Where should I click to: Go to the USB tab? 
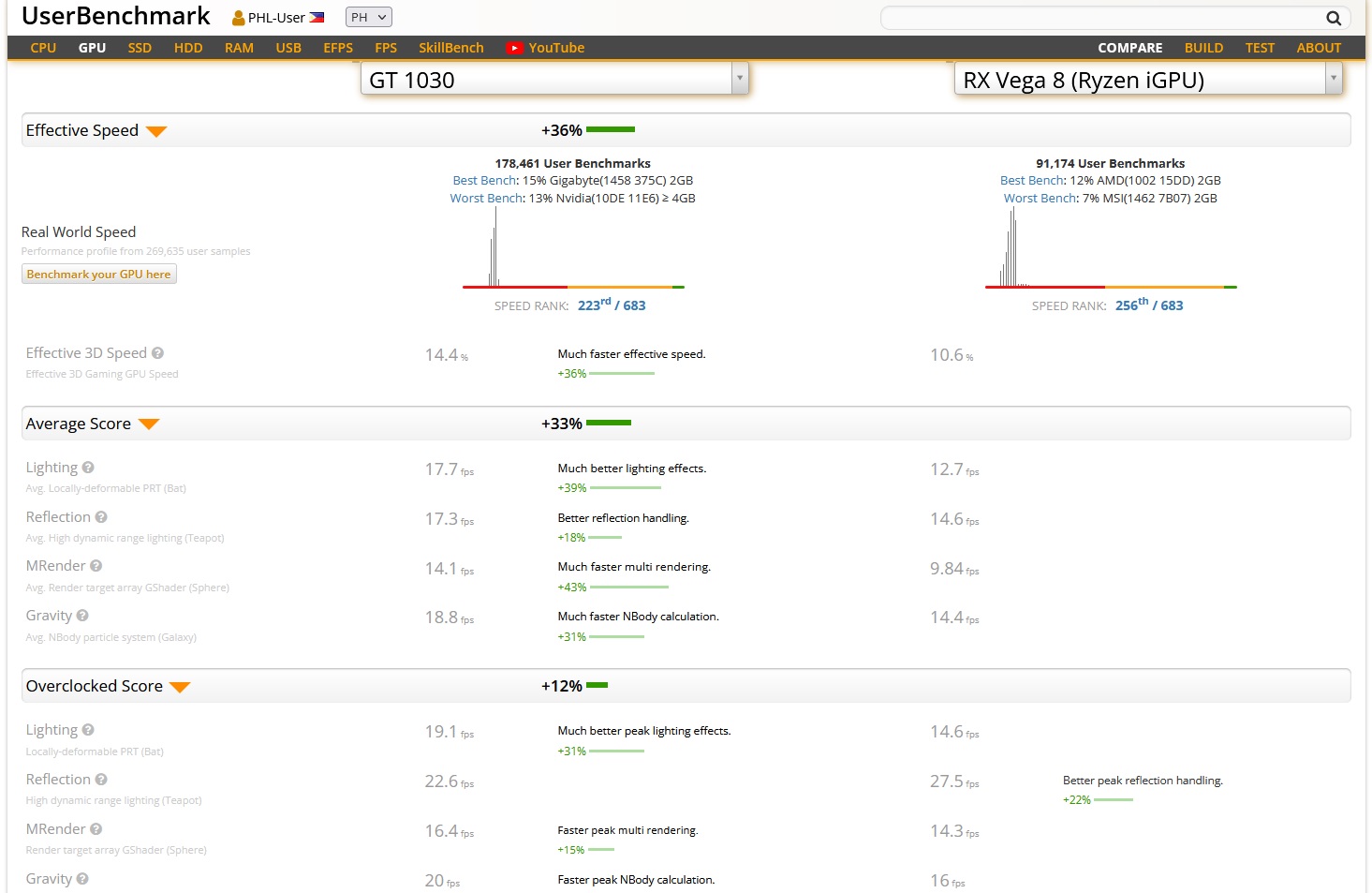tap(288, 48)
